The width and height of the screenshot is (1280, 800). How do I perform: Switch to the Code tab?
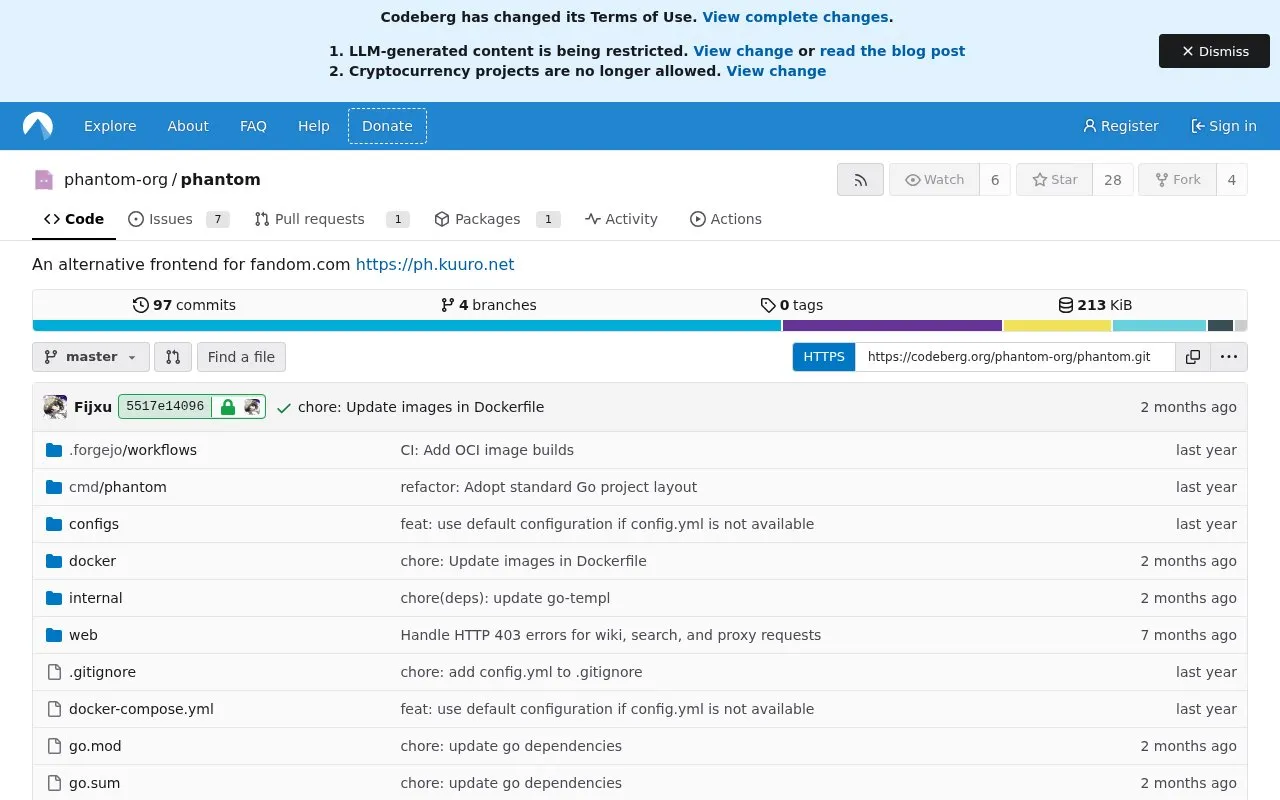coord(74,219)
